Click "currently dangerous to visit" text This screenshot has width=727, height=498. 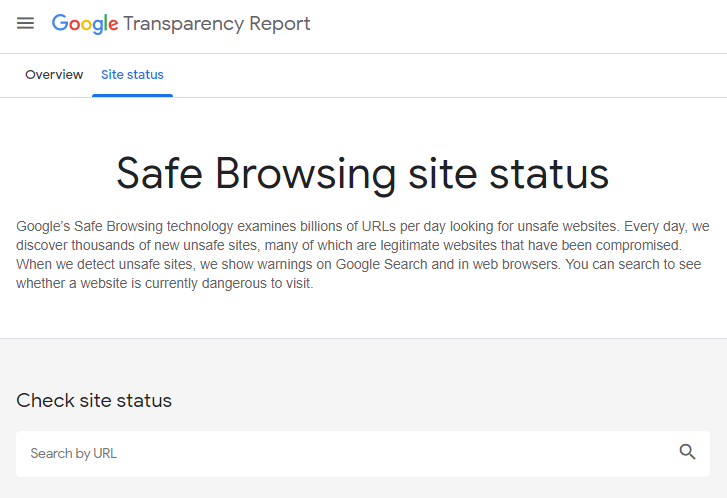coord(224,283)
